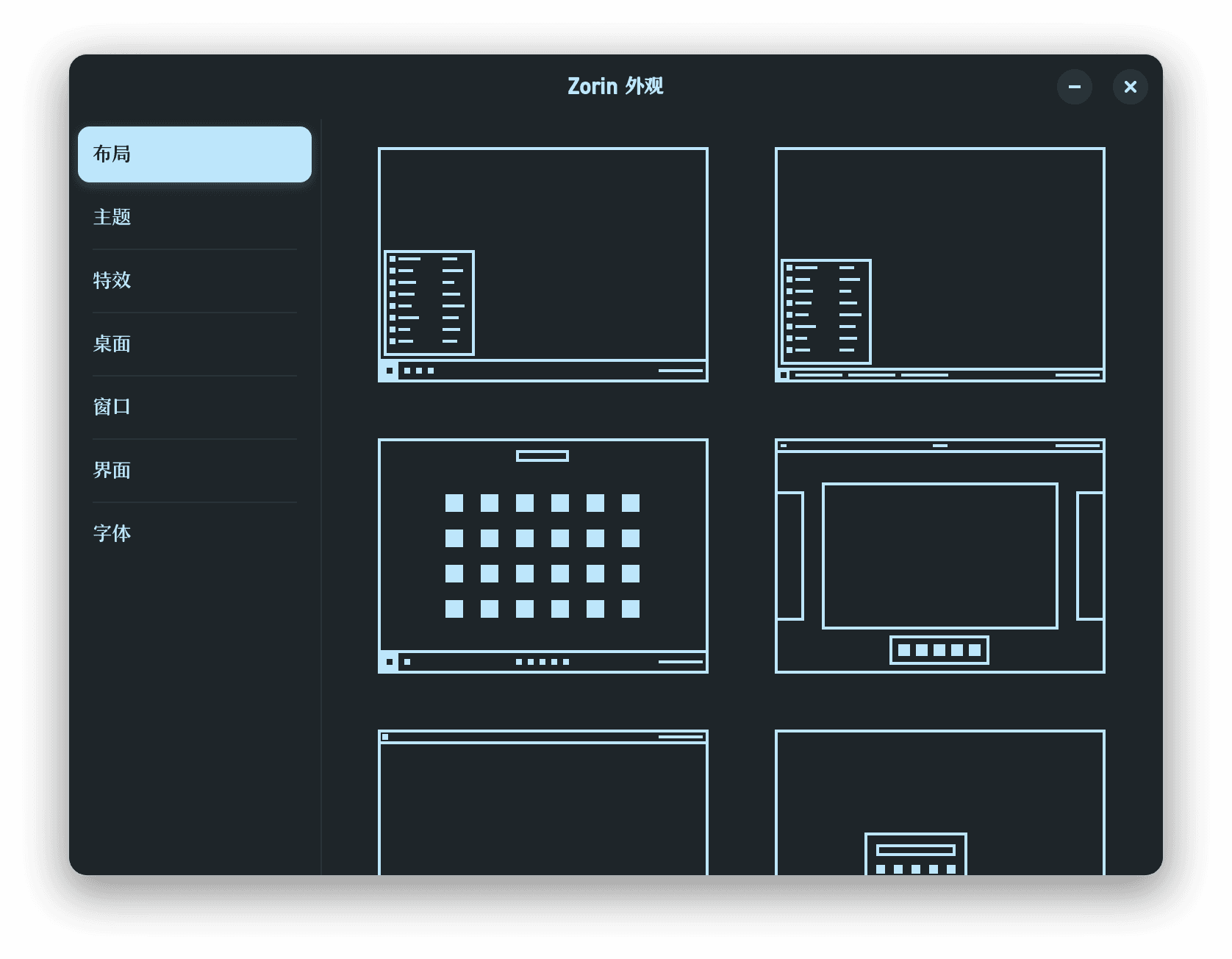Select the bottom-left layout with top panel only
The width and height of the screenshot is (1232, 959).
(542, 802)
